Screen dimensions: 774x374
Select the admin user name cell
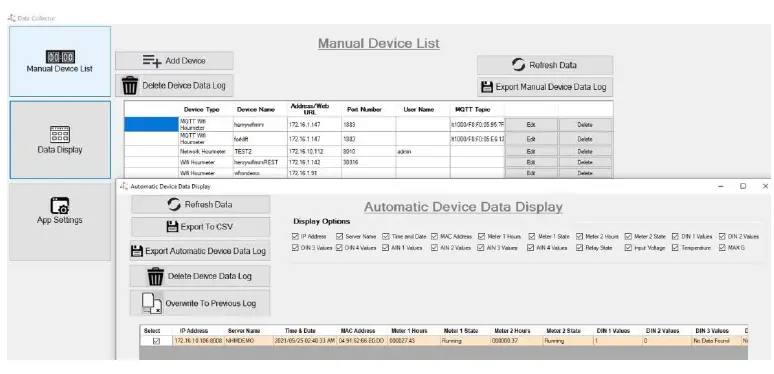[423, 151]
